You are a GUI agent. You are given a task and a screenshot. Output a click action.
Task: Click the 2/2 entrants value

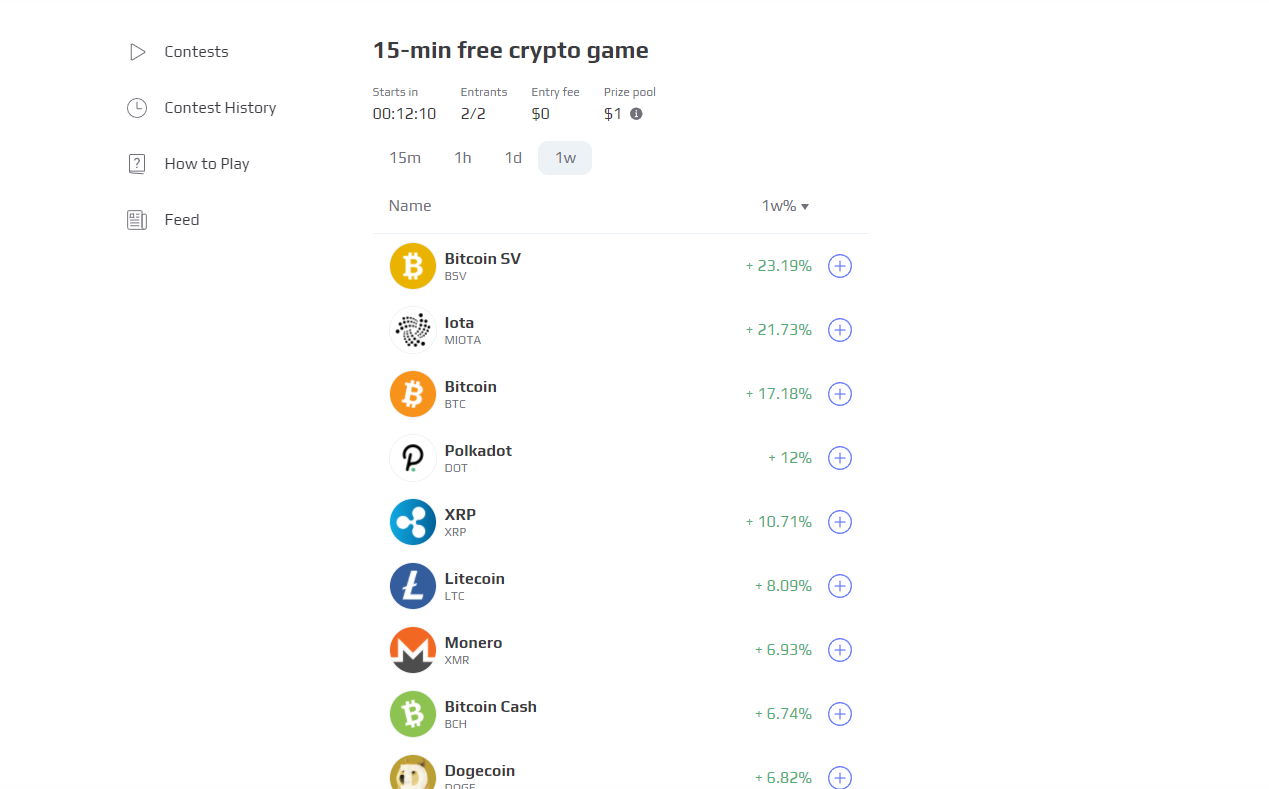(x=473, y=114)
